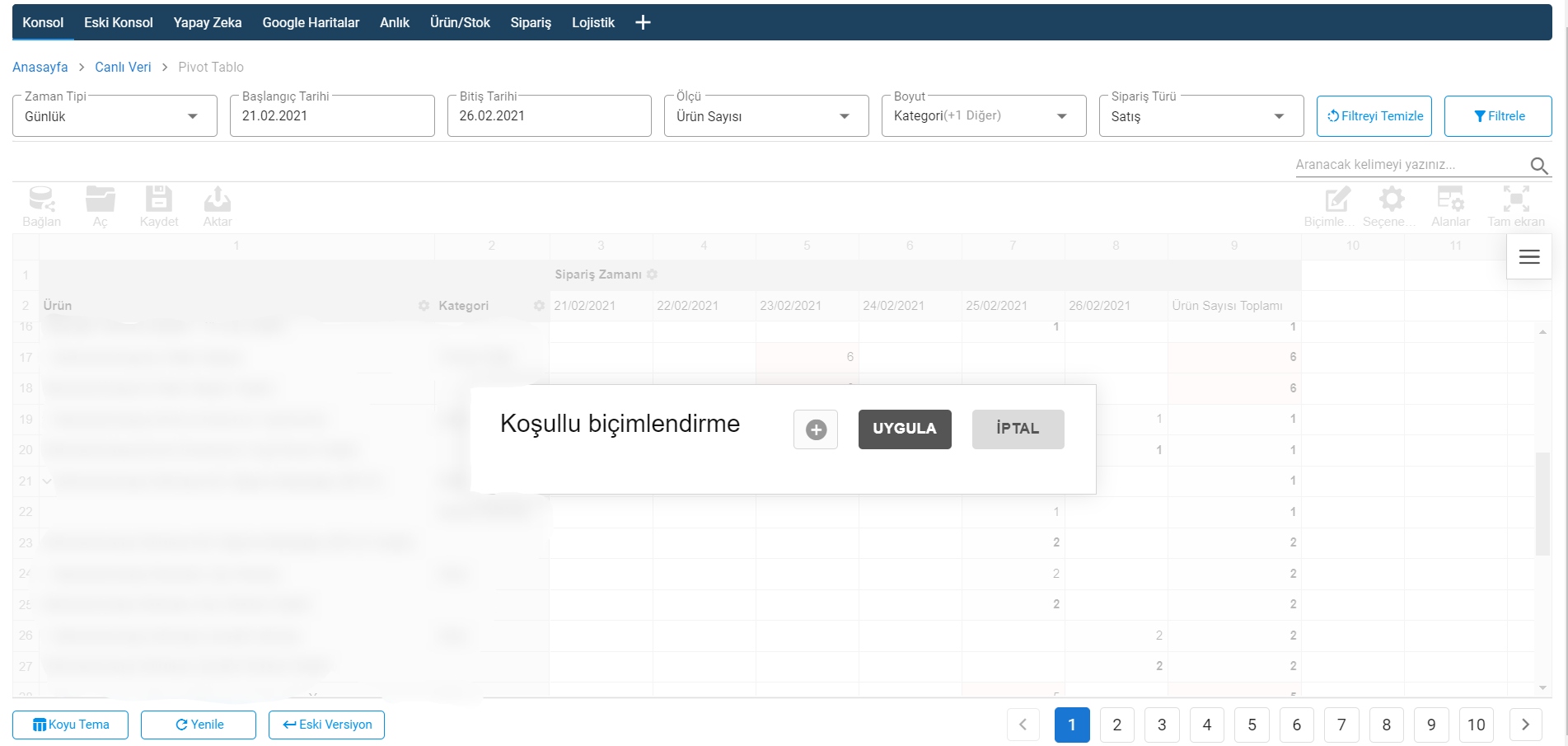This screenshot has width=1568, height=746.
Task: Select page 1 in pagination
Action: pyautogui.click(x=1072, y=725)
